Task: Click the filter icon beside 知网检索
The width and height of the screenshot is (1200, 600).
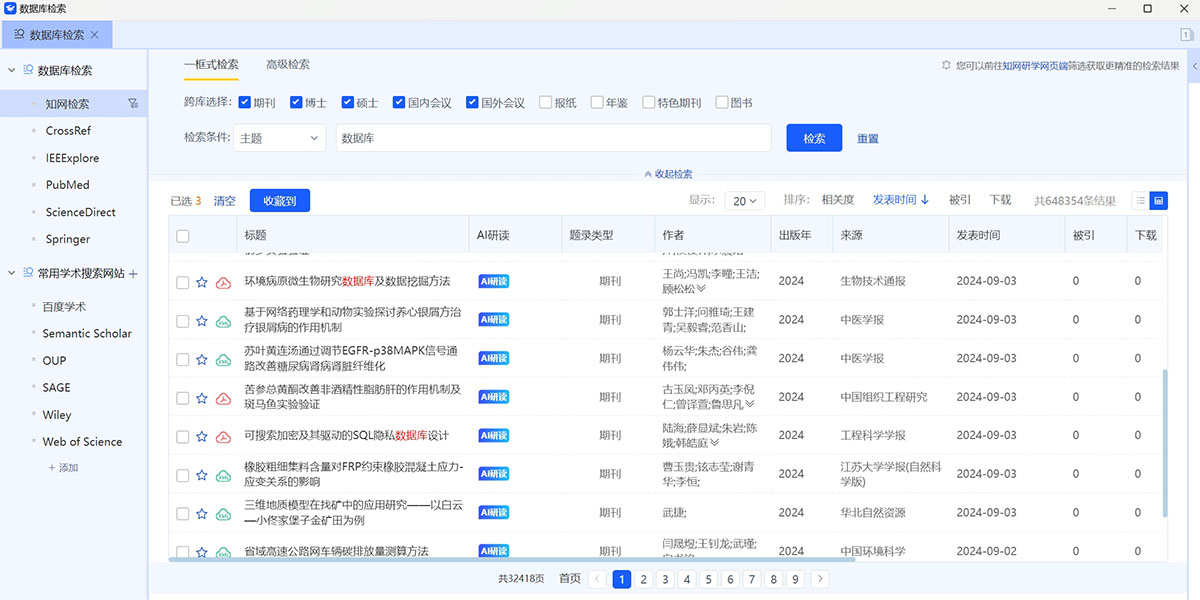Action: (x=133, y=103)
